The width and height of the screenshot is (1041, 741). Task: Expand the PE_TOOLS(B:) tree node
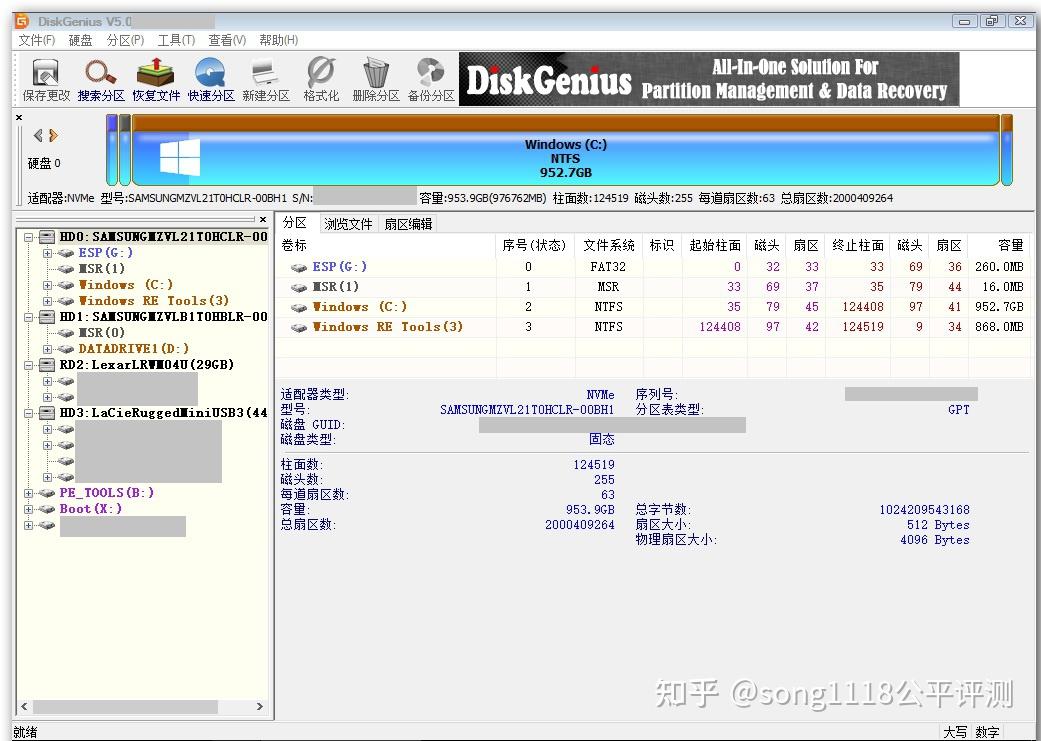(28, 492)
